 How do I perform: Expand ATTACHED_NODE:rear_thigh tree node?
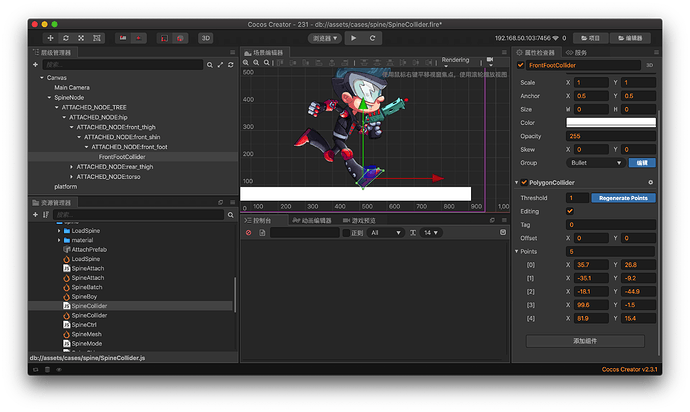pyautogui.click(x=71, y=167)
